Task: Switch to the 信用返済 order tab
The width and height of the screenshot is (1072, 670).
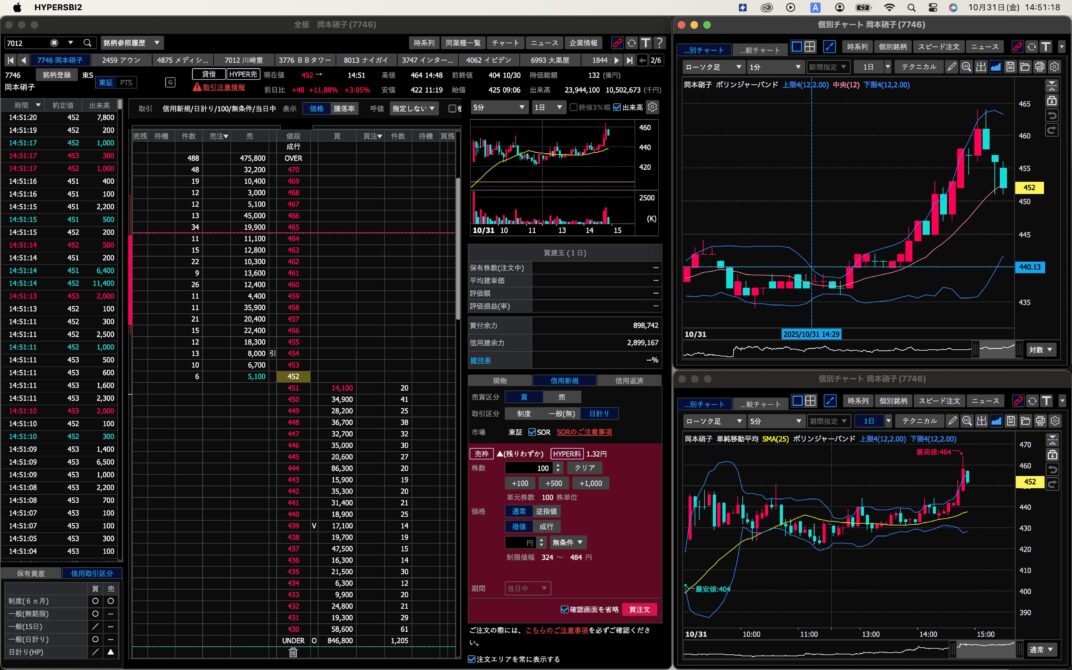Action: tap(629, 381)
